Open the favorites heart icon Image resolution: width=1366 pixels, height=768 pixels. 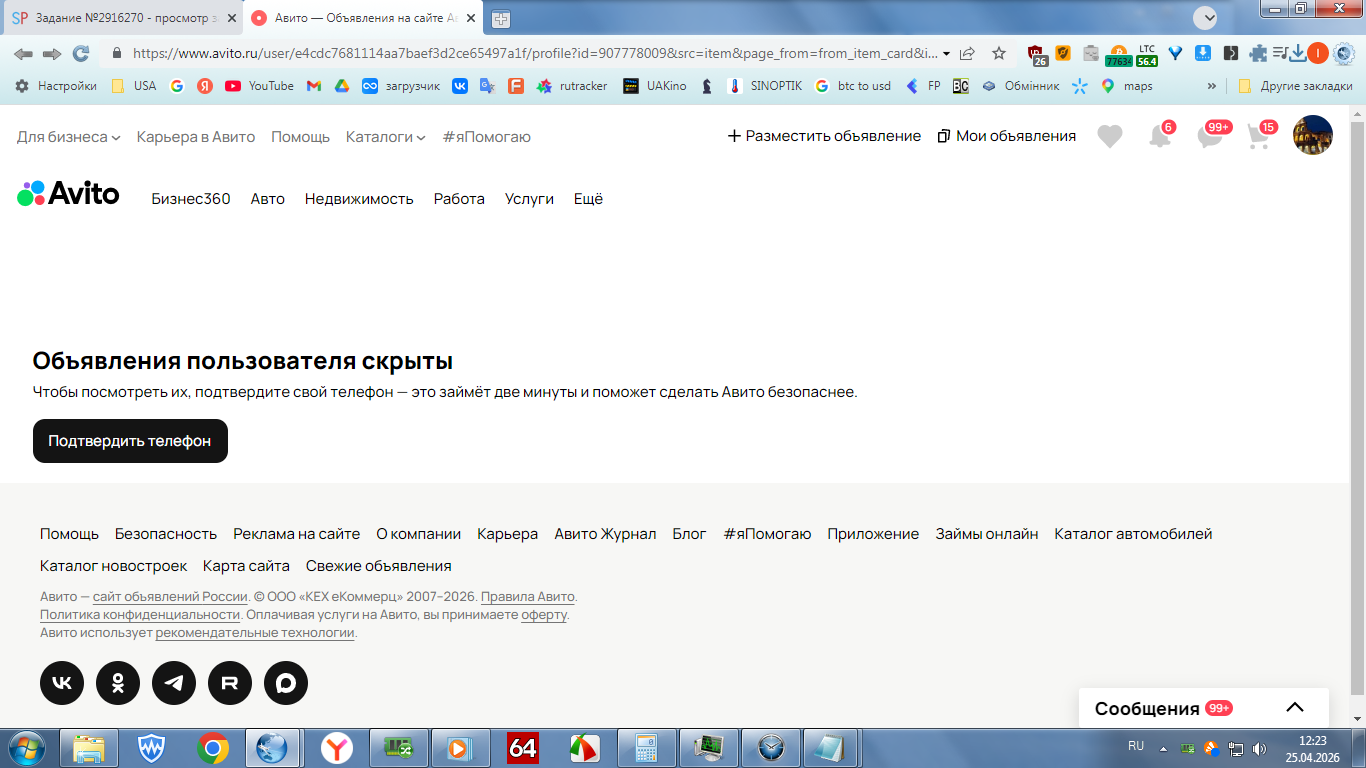coord(1110,136)
